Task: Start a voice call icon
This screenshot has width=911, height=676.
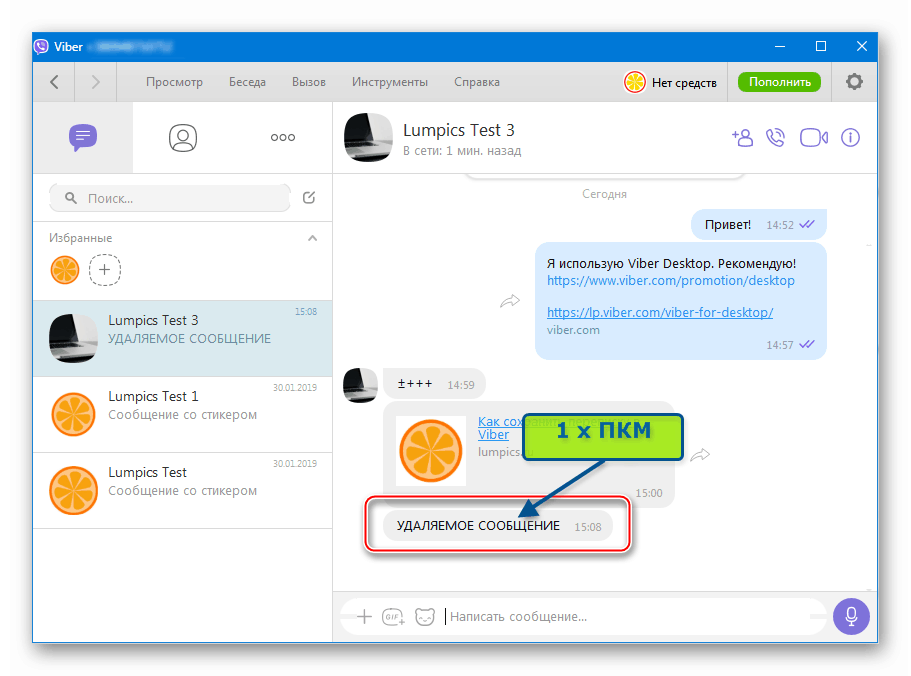Action: (776, 138)
